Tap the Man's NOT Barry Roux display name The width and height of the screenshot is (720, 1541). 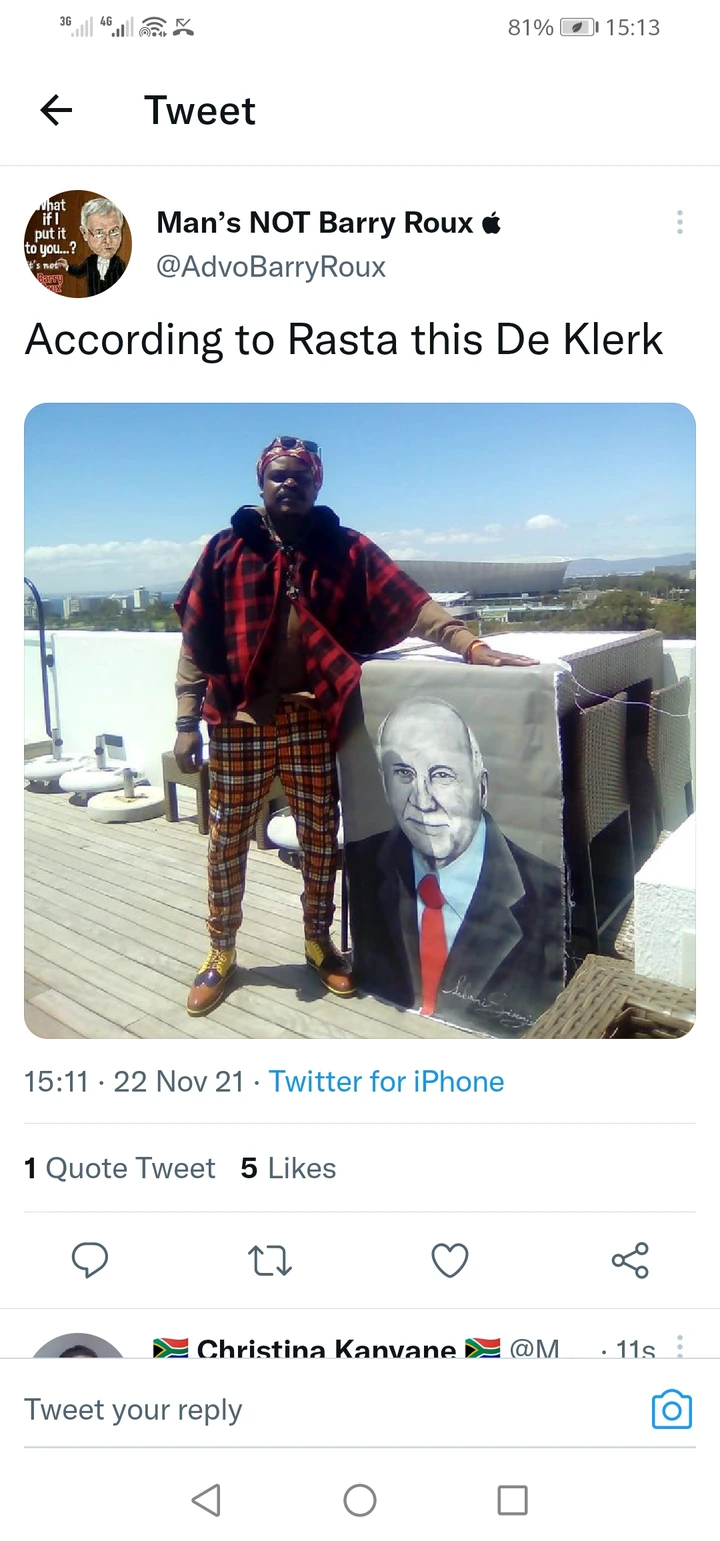(x=315, y=223)
